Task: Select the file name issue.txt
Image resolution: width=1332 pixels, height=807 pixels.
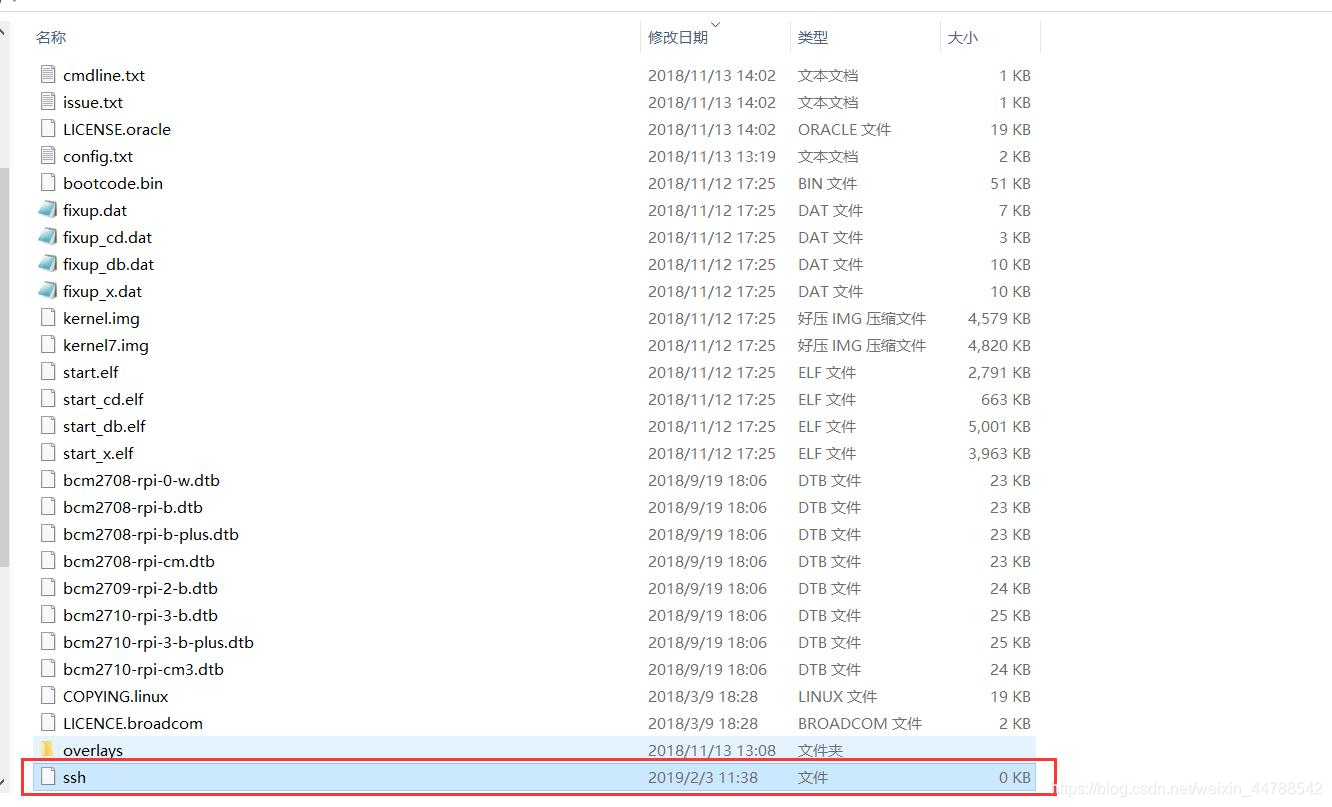Action: point(93,102)
